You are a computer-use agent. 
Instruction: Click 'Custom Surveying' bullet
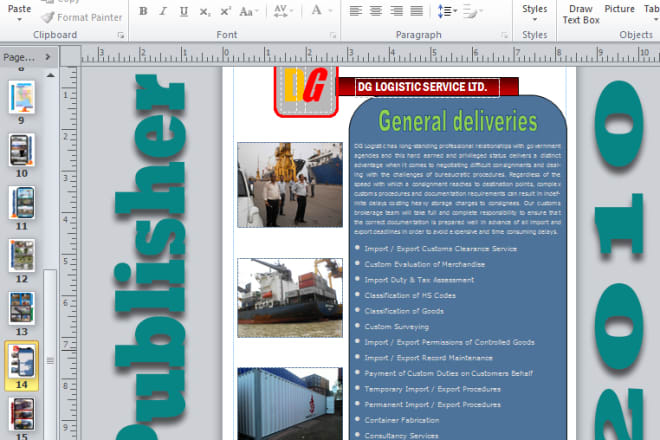[396, 327]
